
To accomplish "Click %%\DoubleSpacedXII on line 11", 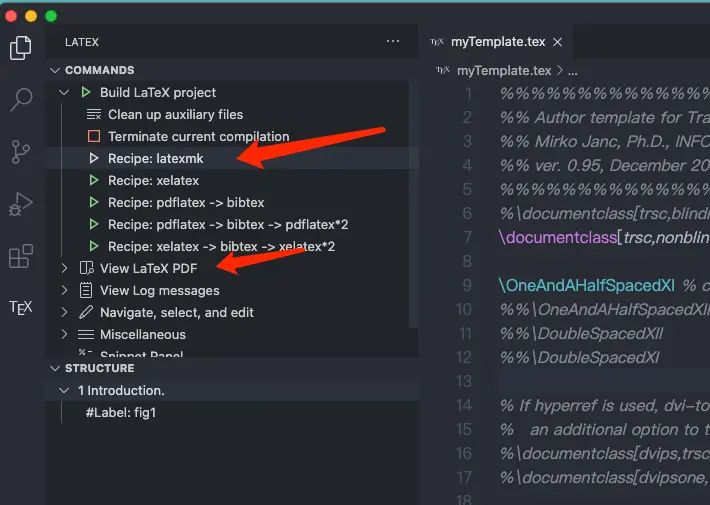I will coord(581,333).
